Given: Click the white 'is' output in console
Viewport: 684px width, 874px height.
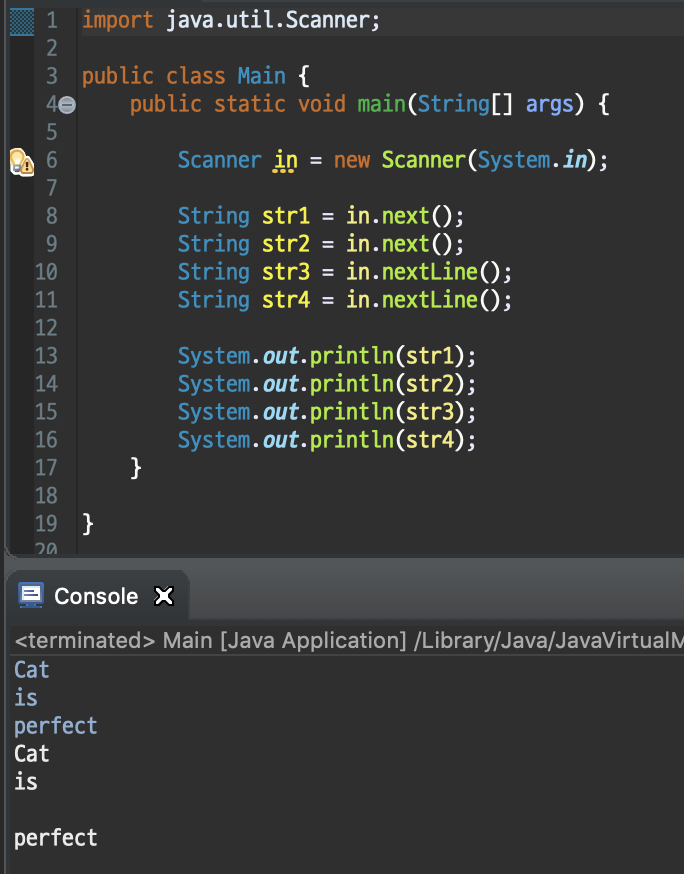Looking at the screenshot, I should pyautogui.click(x=26, y=782).
